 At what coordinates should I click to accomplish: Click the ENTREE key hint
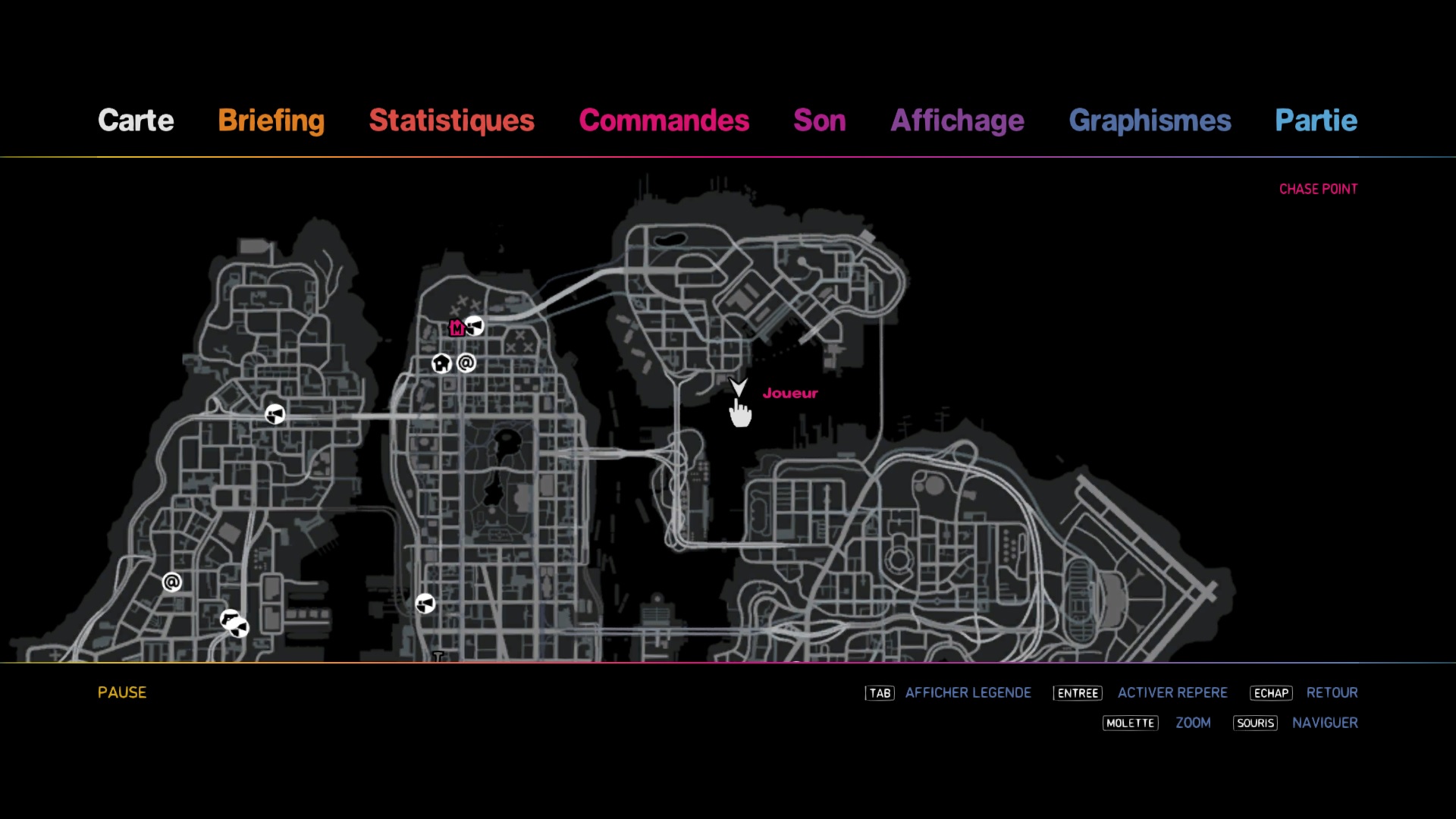pyautogui.click(x=1078, y=693)
